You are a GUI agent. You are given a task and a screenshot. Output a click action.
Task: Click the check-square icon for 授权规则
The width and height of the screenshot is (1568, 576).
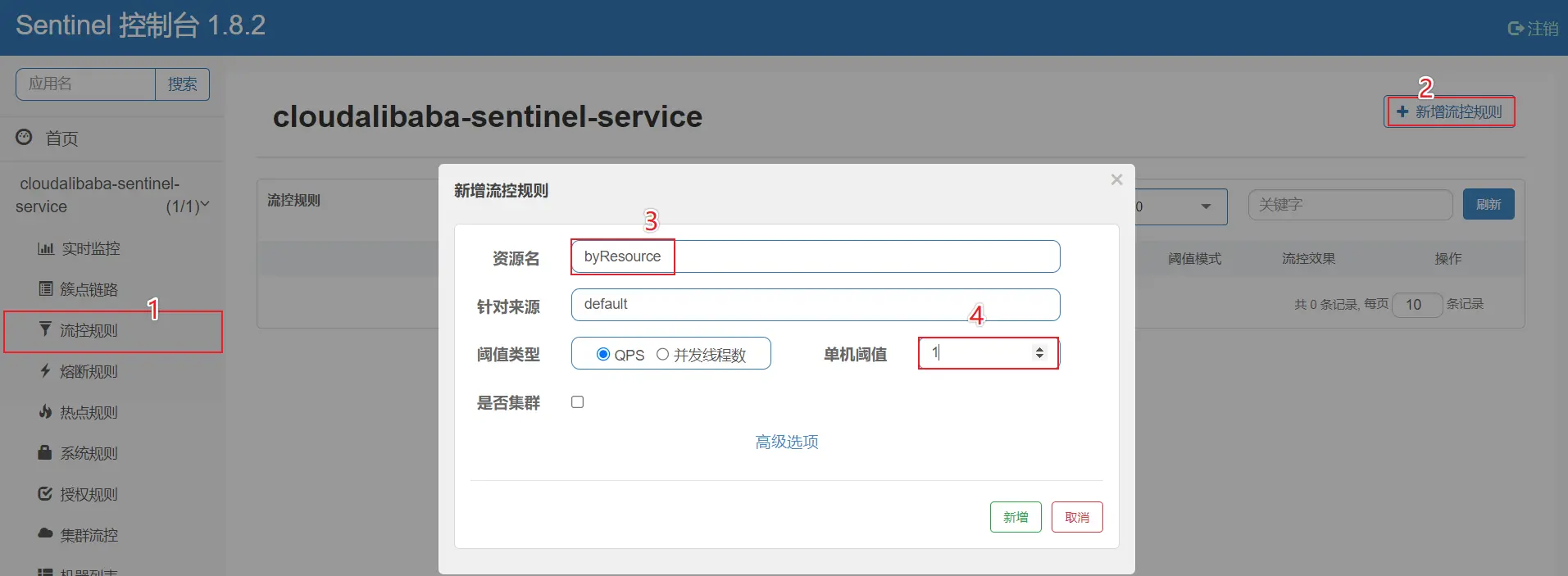45,493
